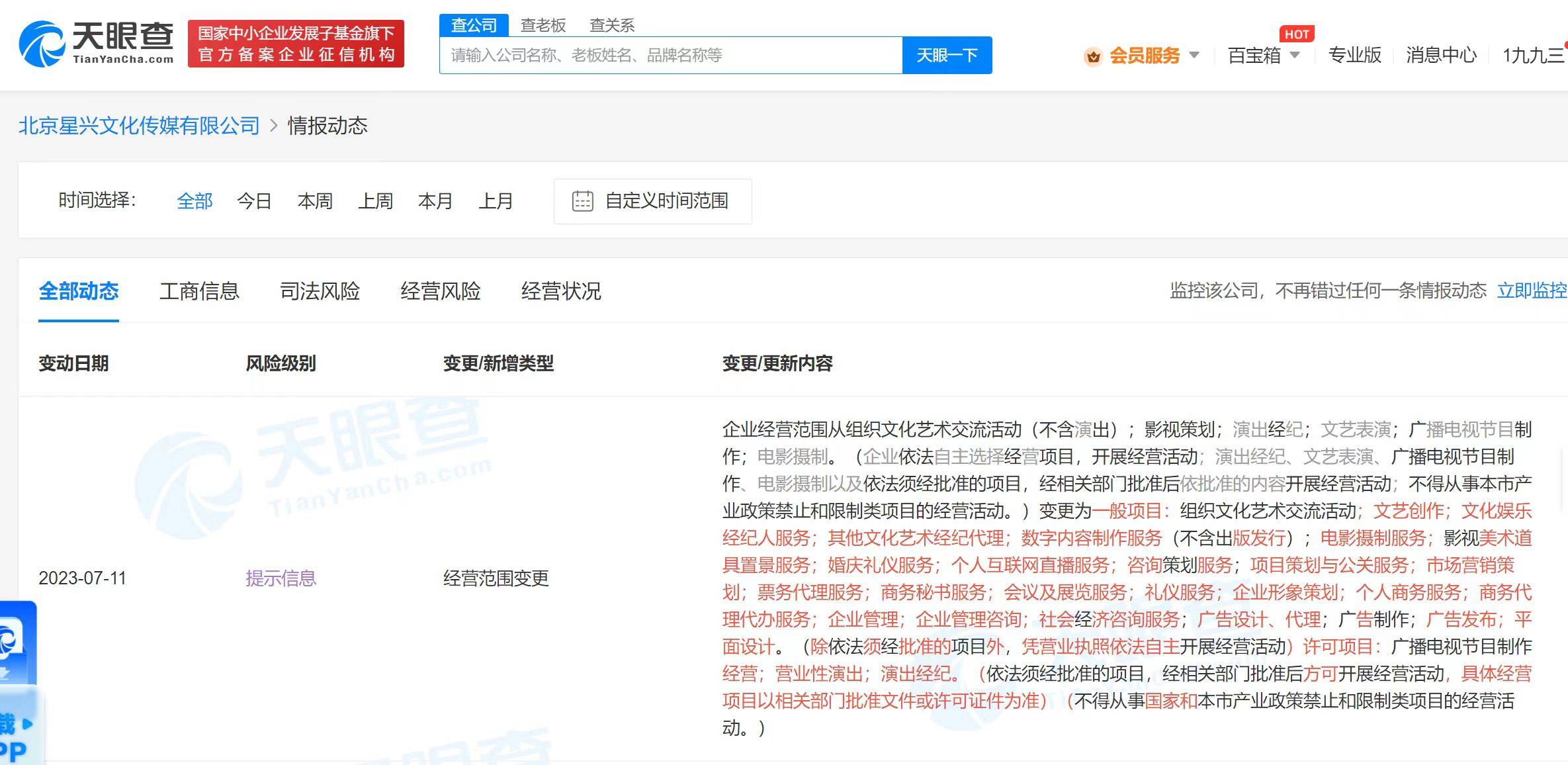Switch to 查老板 search tab

(543, 25)
